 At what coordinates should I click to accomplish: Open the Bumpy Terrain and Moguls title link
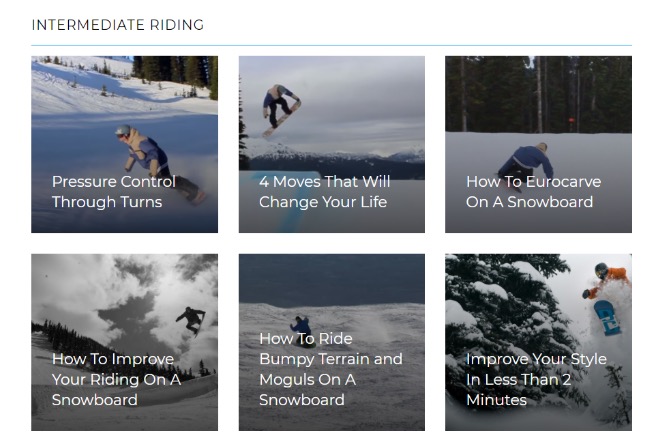pos(330,369)
